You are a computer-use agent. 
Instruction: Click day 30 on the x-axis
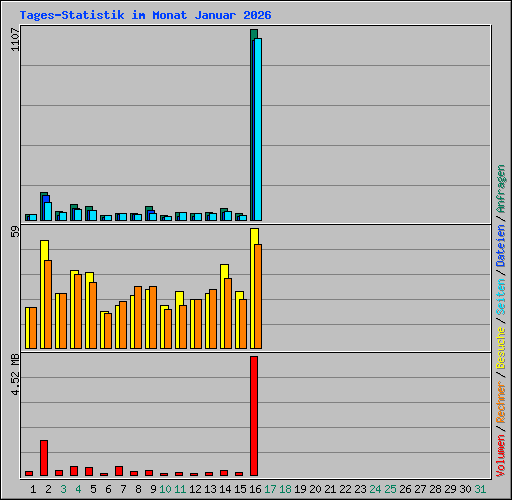point(466,489)
